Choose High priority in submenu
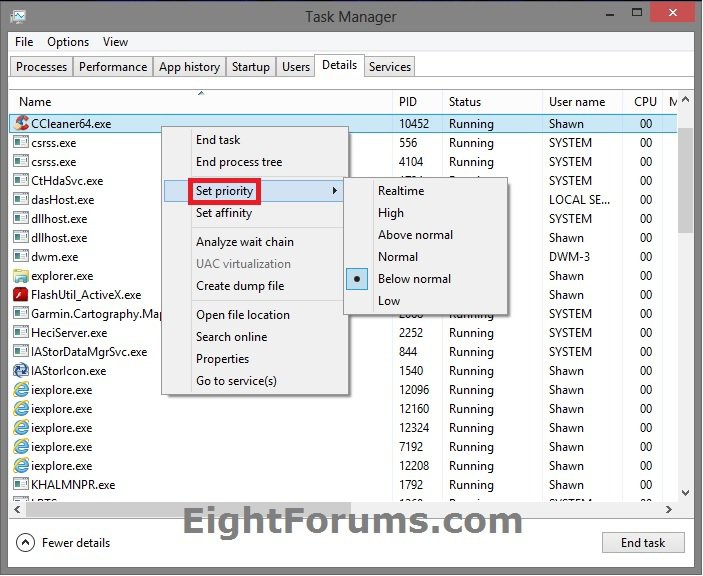 pyautogui.click(x=391, y=213)
